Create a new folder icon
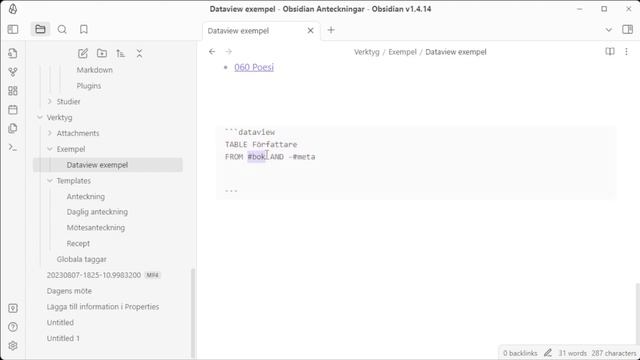Image resolution: width=640 pixels, height=360 pixels. pyautogui.click(x=102, y=53)
